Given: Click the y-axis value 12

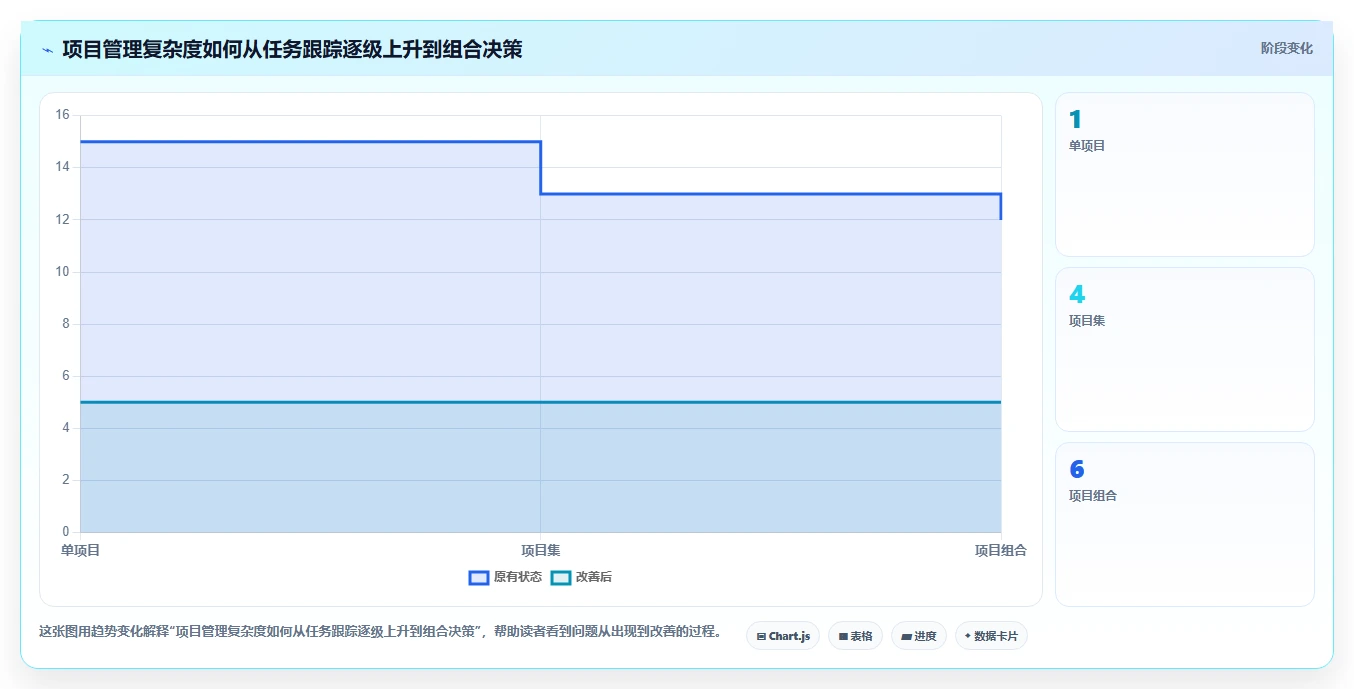Looking at the screenshot, I should (x=62, y=219).
